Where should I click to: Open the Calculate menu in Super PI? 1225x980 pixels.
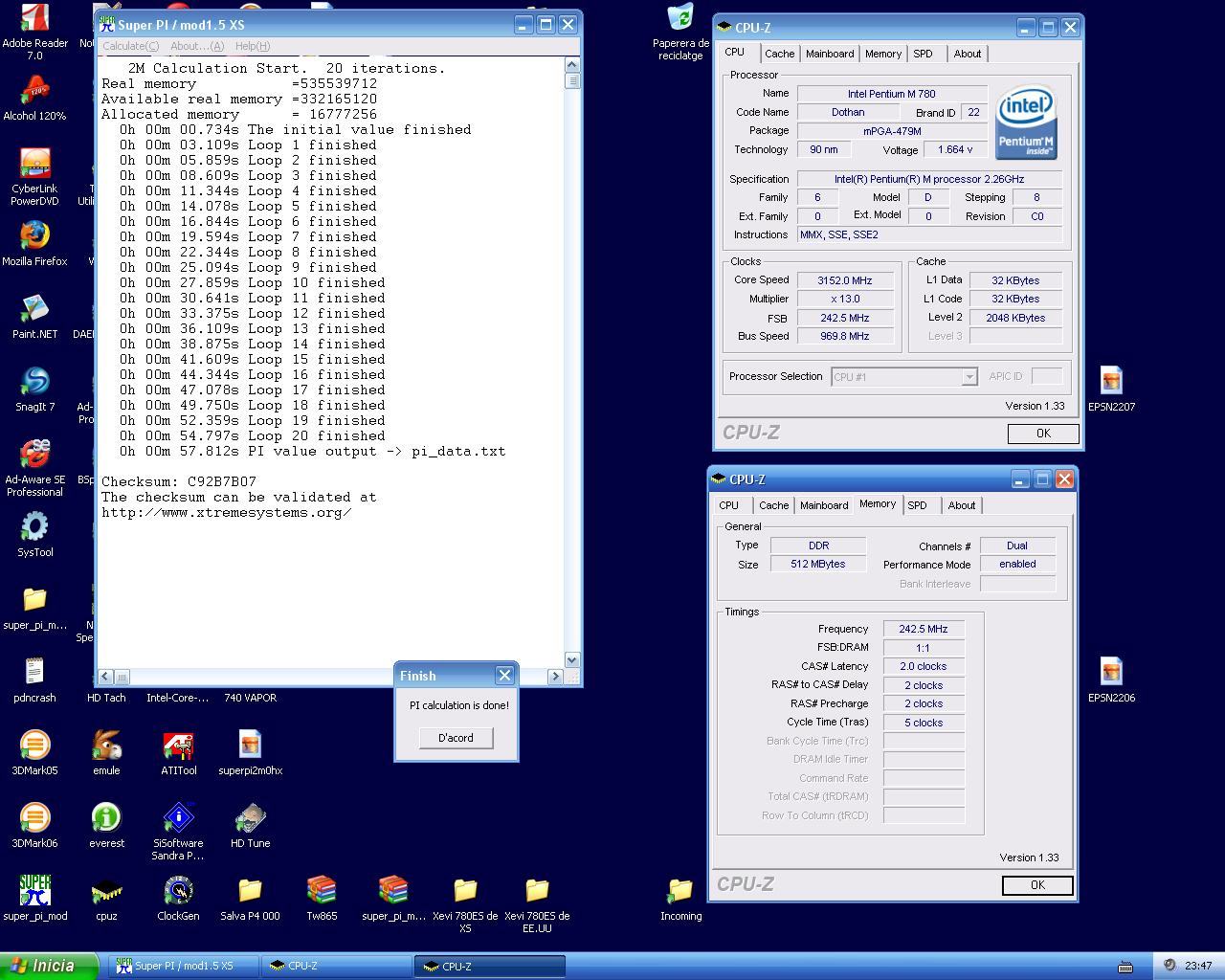pyautogui.click(x=130, y=46)
